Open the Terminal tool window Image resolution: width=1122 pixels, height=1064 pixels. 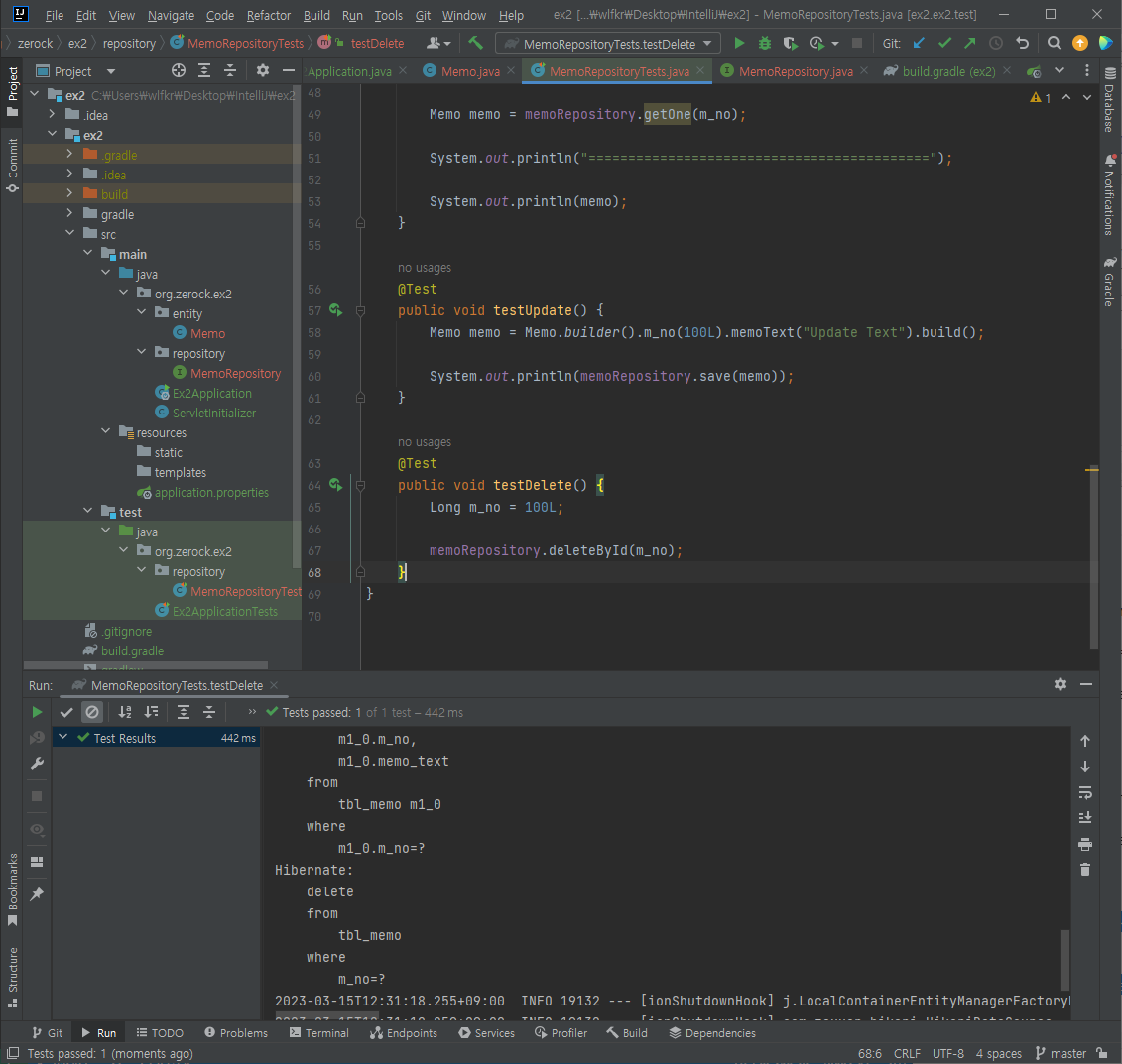[319, 1033]
